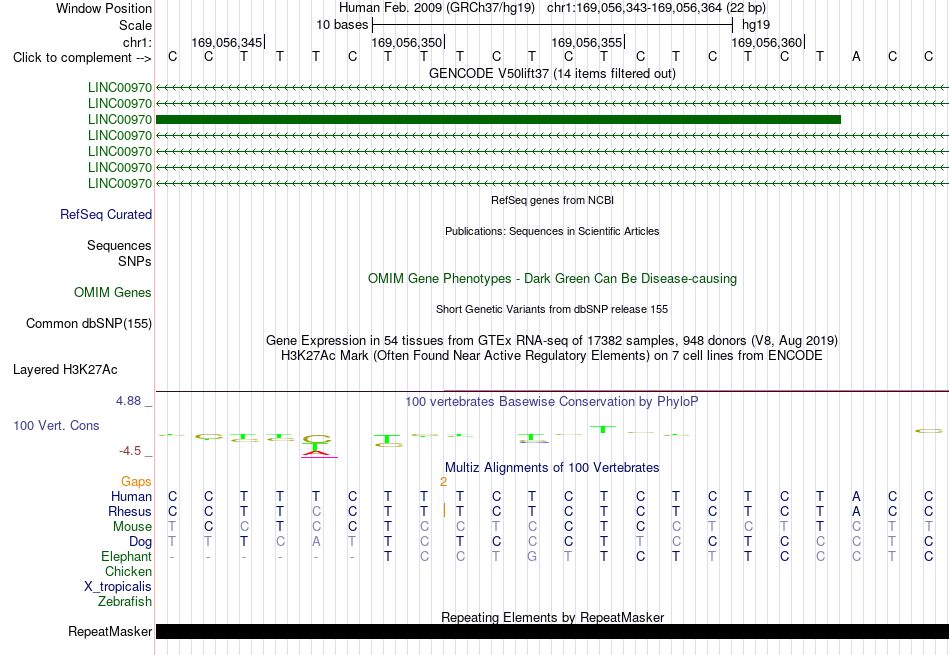
Task: Click the '-4.5' PhyloP lower scale value
Action: click(130, 451)
